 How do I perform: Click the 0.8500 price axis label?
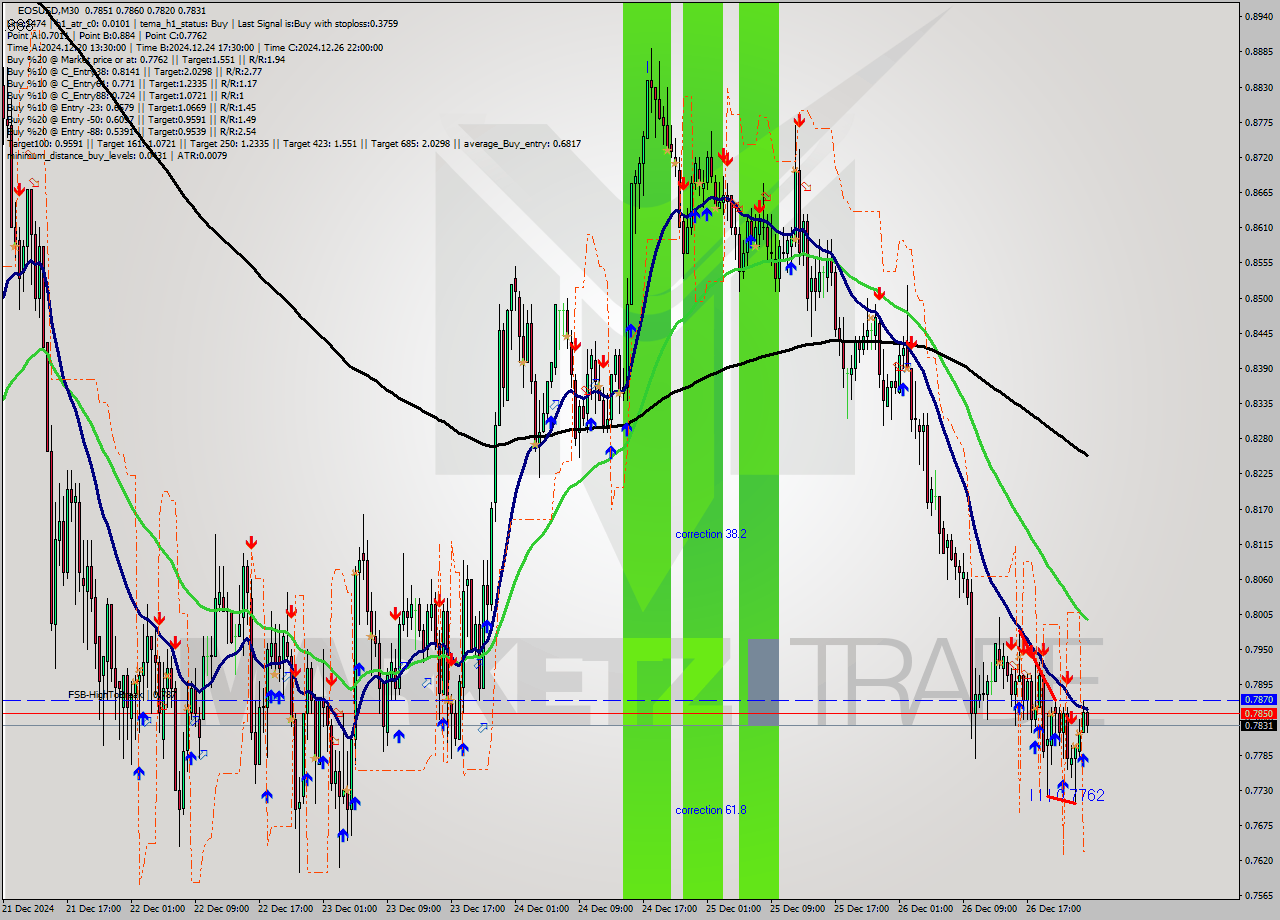click(x=1258, y=298)
